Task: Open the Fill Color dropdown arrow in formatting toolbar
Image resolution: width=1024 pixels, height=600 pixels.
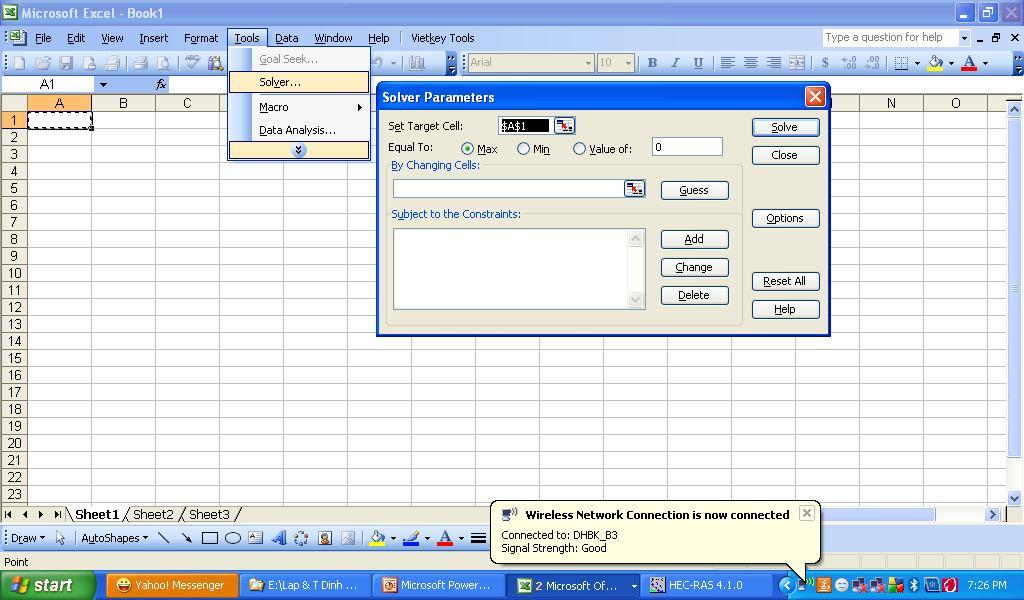Action: (951, 63)
